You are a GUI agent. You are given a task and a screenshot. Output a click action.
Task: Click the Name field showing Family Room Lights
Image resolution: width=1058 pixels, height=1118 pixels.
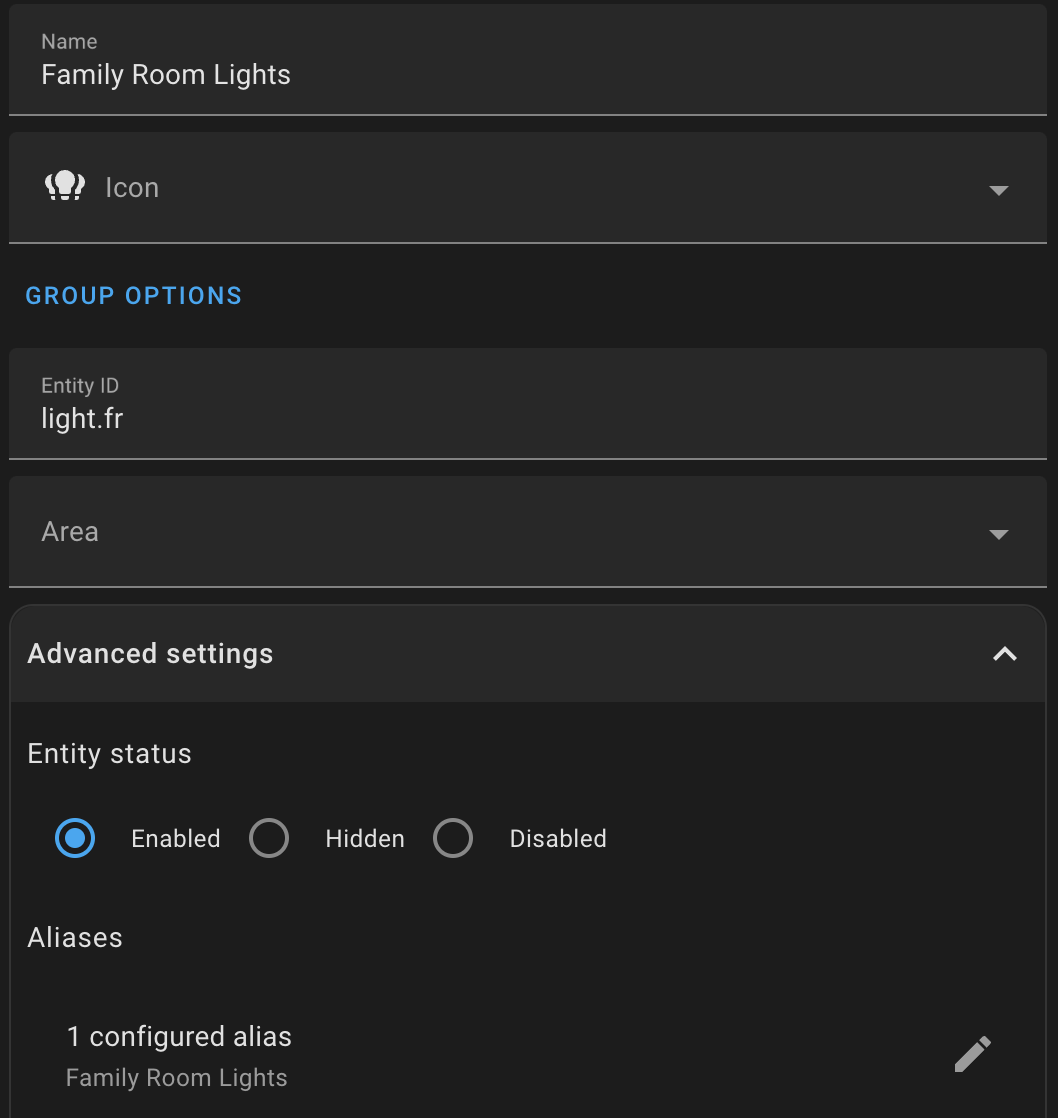pyautogui.click(x=166, y=74)
